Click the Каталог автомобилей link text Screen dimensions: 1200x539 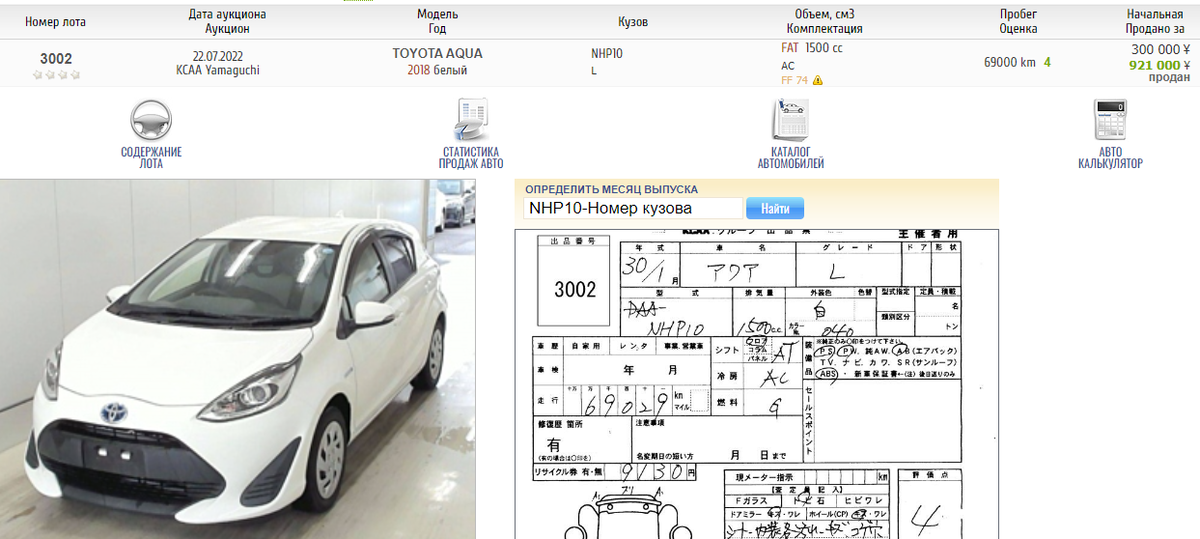pos(790,157)
